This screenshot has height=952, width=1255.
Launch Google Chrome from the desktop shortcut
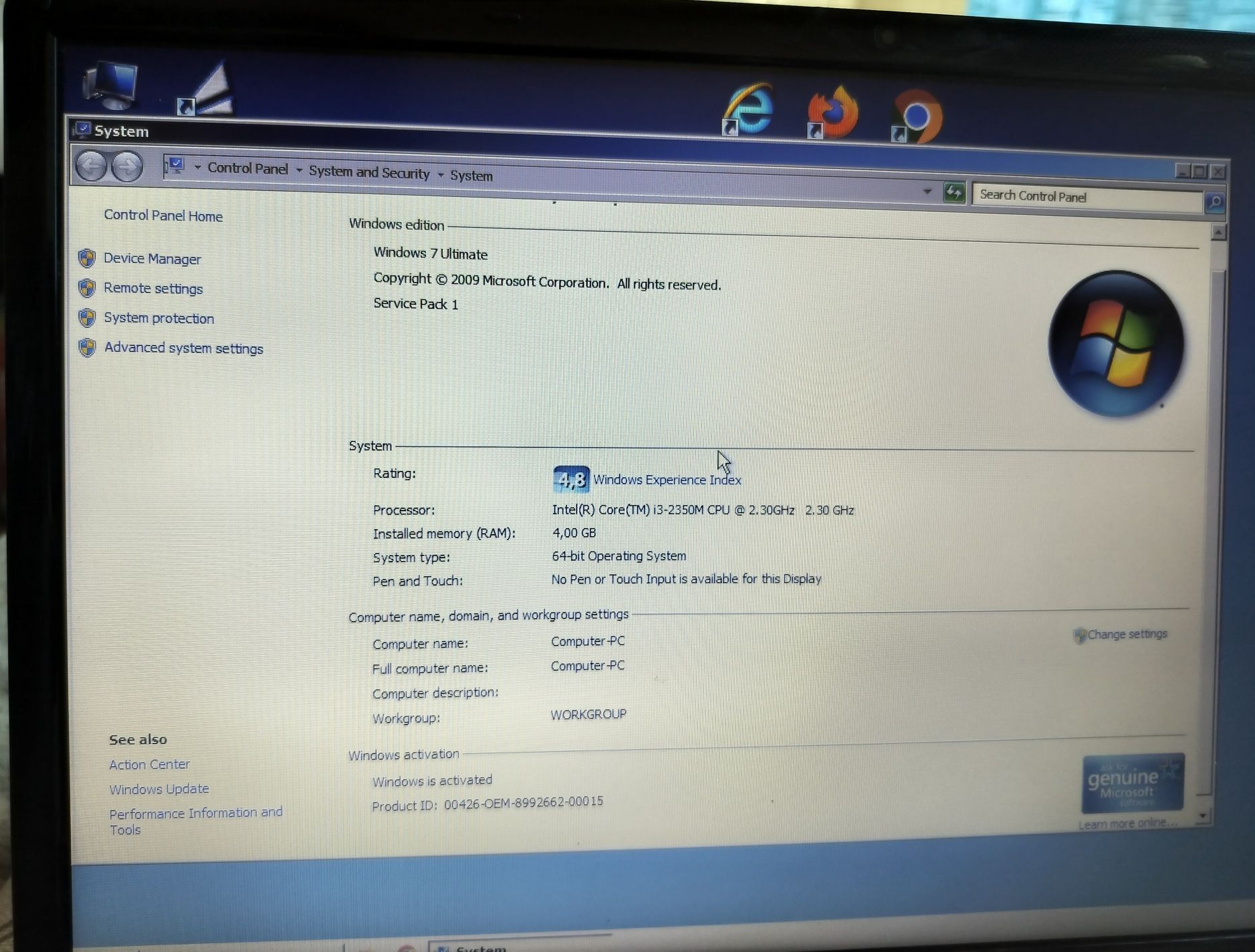[917, 117]
